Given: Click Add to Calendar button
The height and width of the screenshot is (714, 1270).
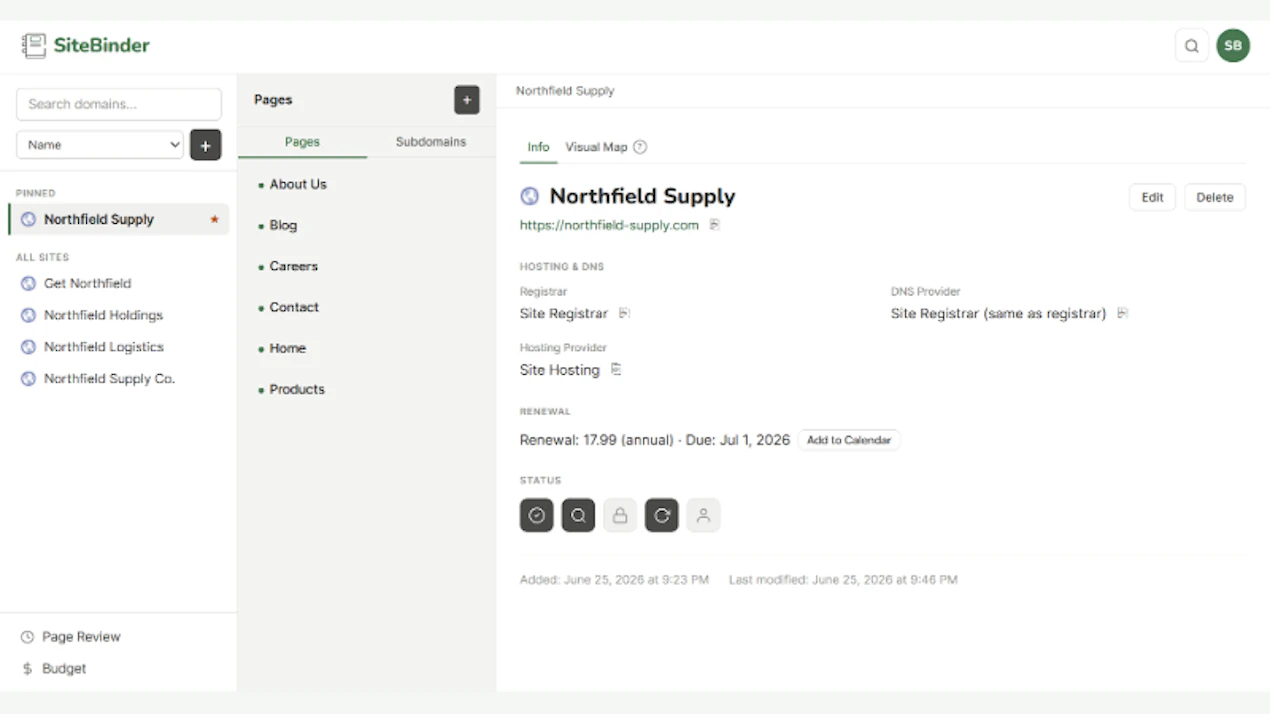Looking at the screenshot, I should pos(849,440).
